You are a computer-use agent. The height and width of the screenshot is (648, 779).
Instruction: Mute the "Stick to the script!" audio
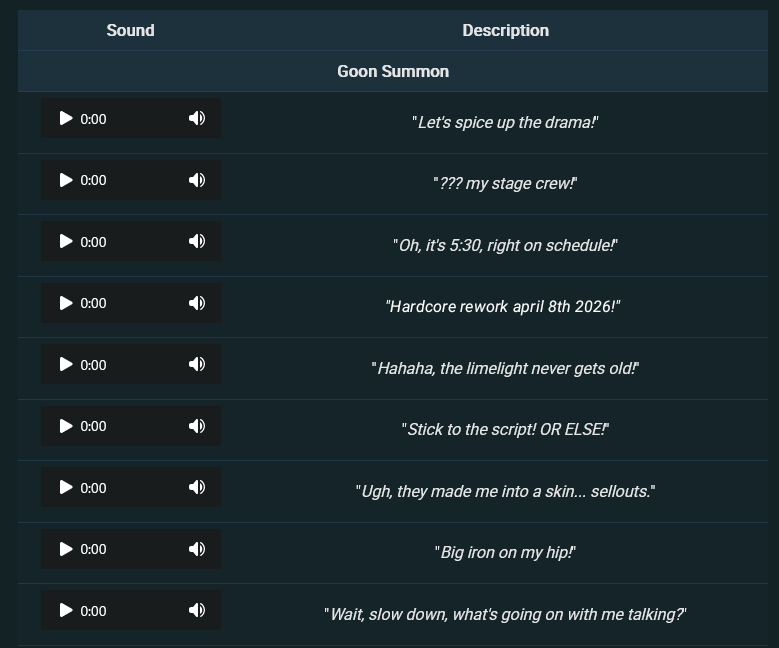pos(197,426)
